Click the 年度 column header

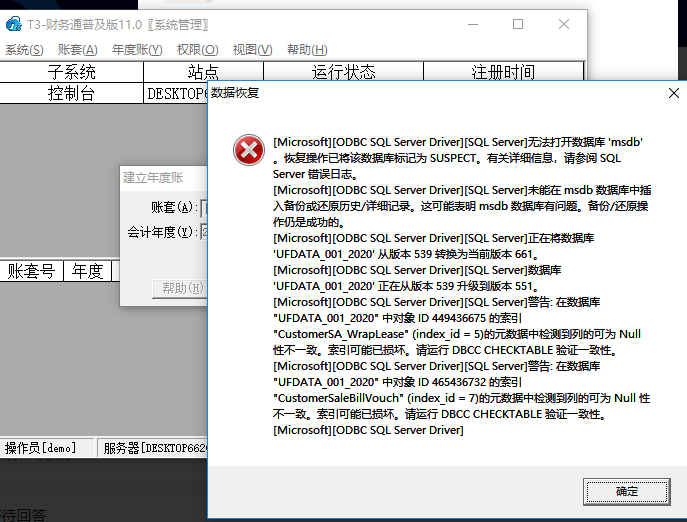pos(88,271)
